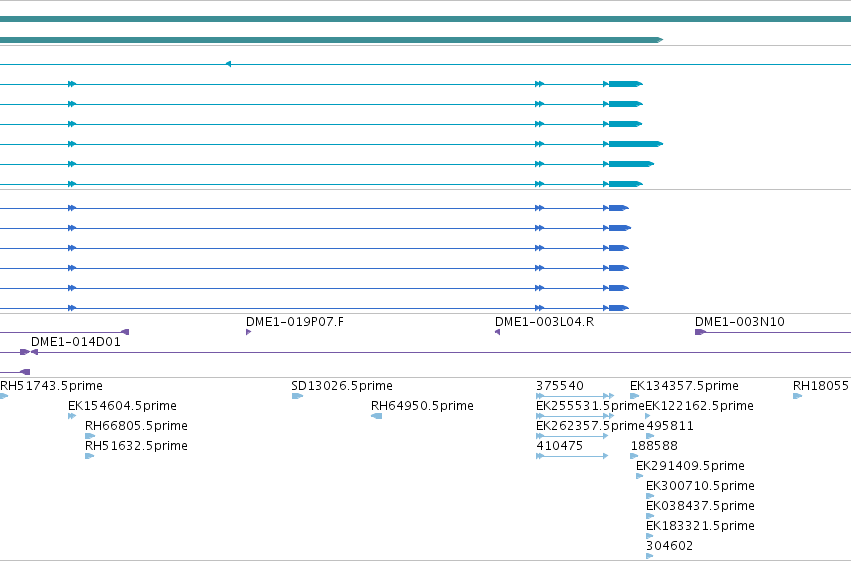Select the EK262357.5prime label
The image size is (851, 561).
tap(590, 426)
